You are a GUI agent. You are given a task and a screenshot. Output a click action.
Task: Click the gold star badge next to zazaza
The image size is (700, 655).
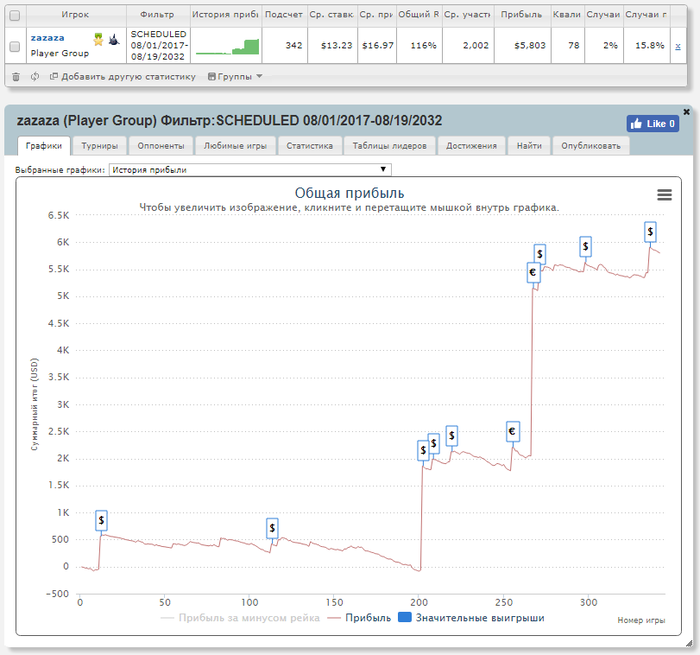(98, 40)
